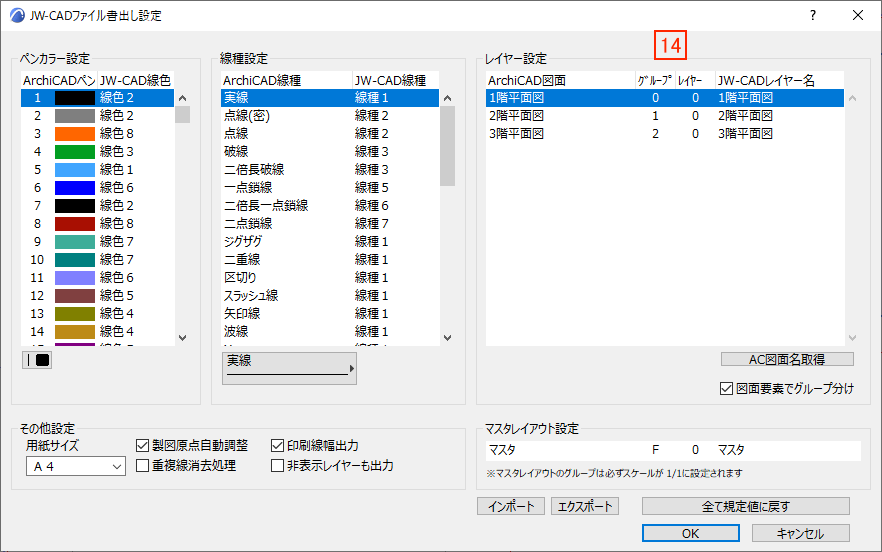
Task: Click the キャンセル button
Action: 800,533
